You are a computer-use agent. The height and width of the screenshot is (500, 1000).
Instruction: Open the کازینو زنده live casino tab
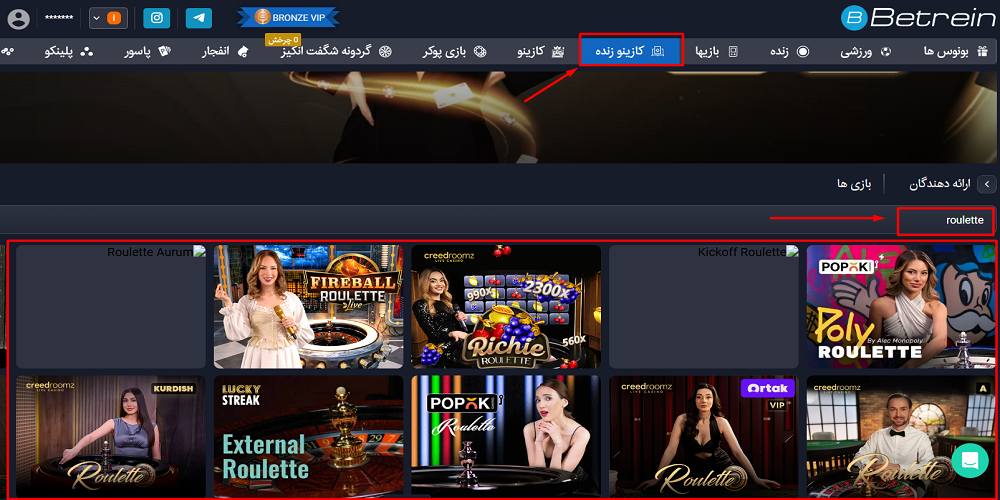[x=631, y=50]
